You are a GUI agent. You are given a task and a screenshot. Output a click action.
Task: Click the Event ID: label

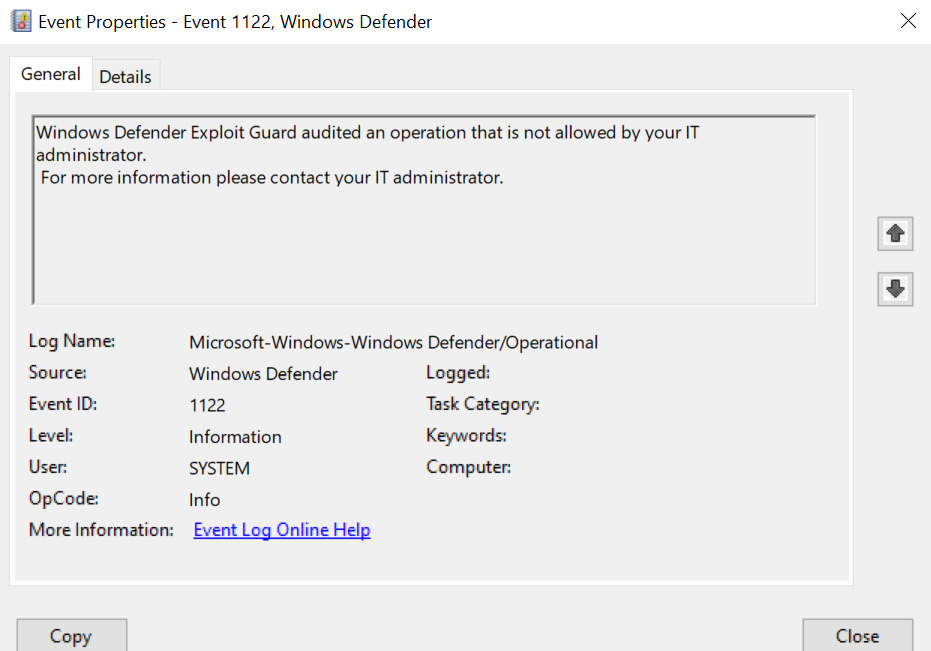pyautogui.click(x=63, y=404)
